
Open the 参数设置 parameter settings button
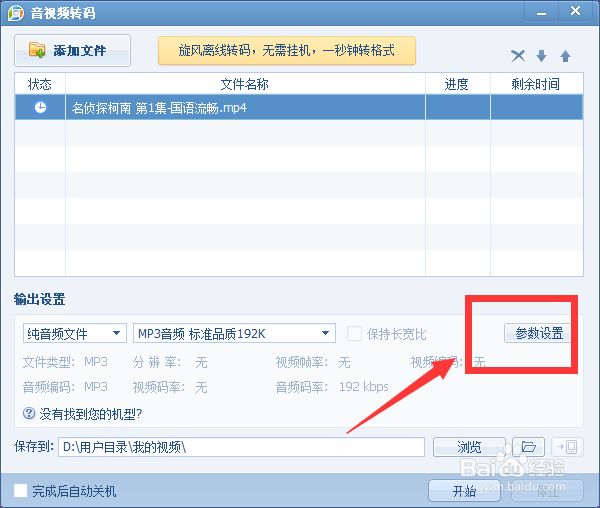tap(539, 333)
